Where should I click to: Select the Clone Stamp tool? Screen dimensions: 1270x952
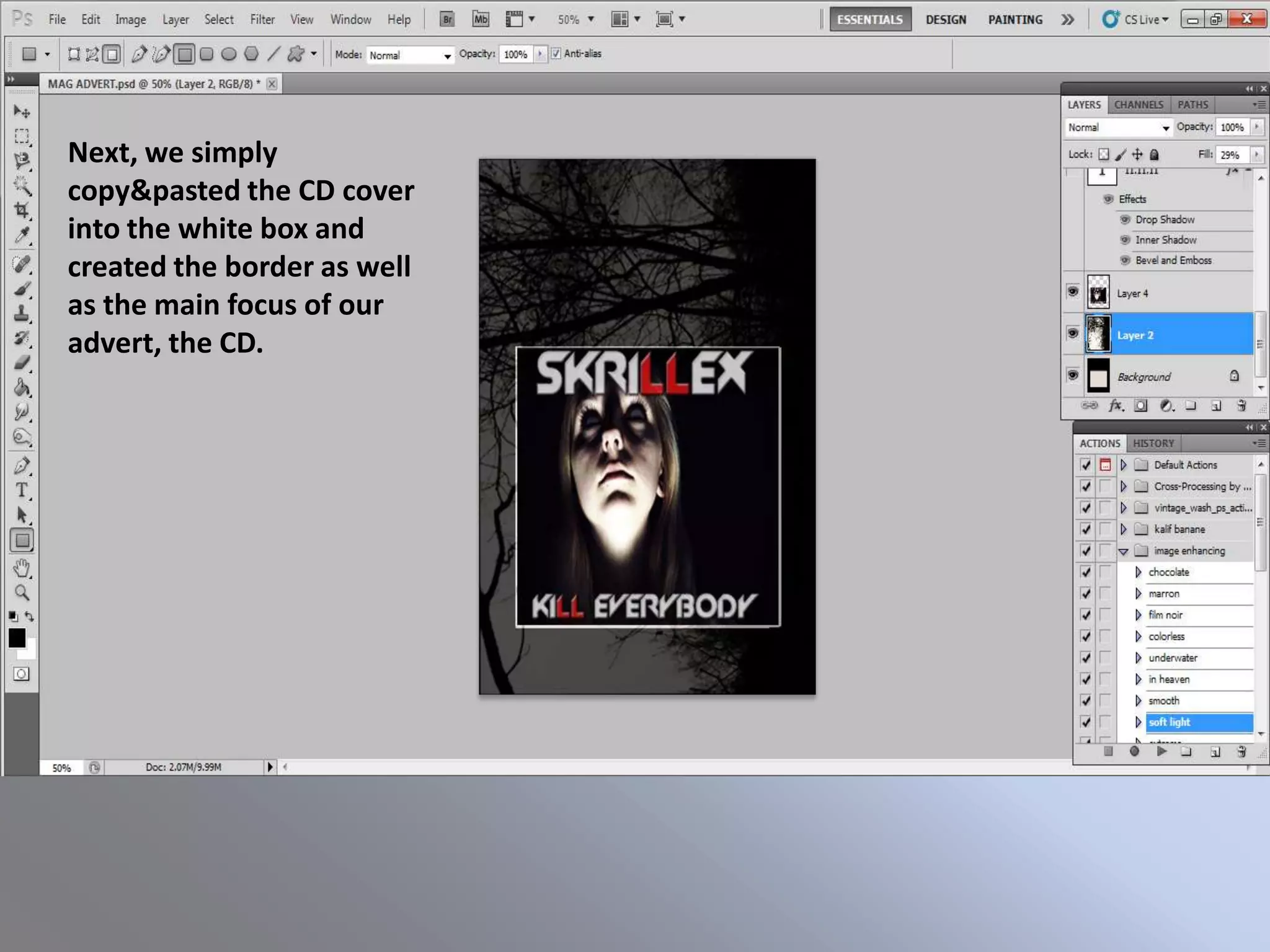tap(22, 314)
